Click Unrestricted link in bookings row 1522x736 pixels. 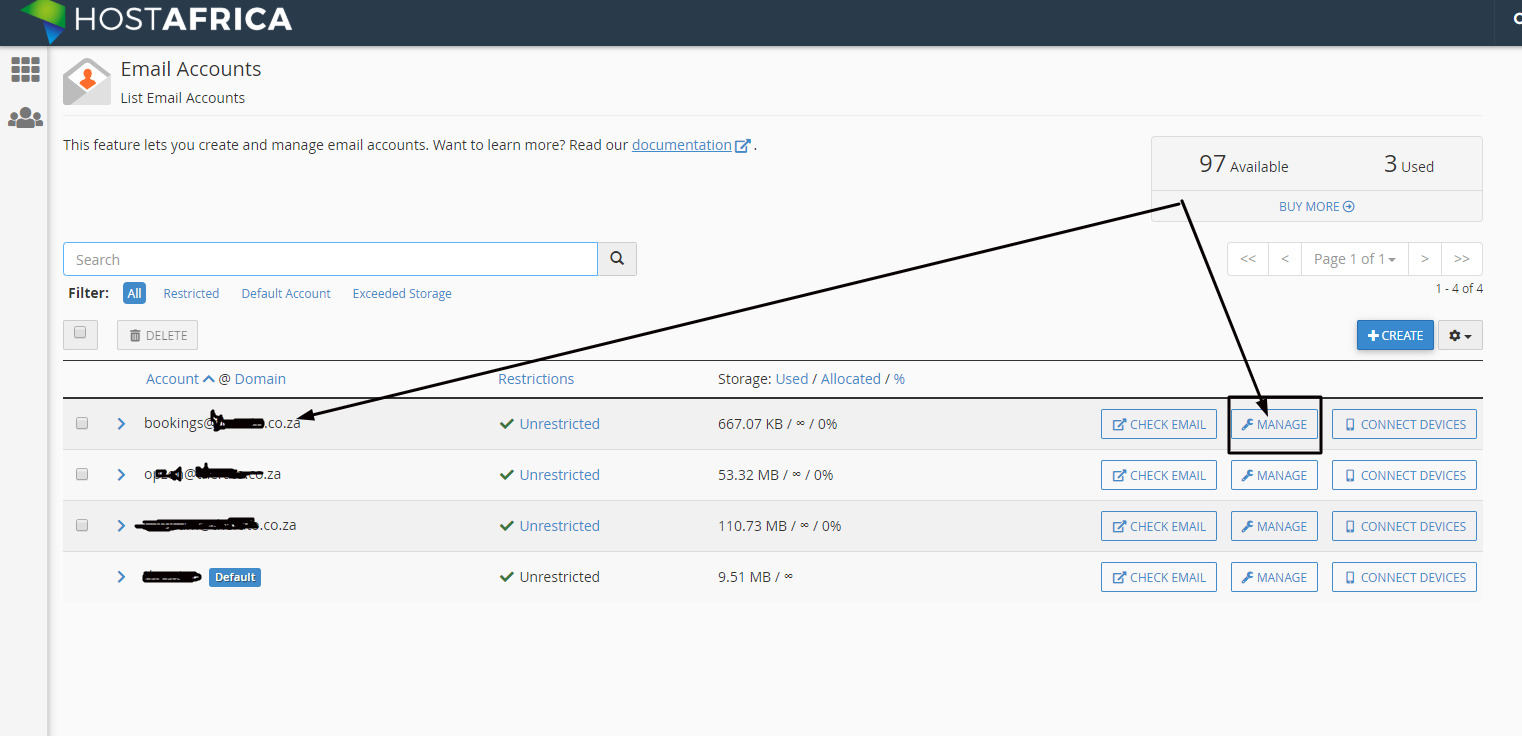(560, 424)
